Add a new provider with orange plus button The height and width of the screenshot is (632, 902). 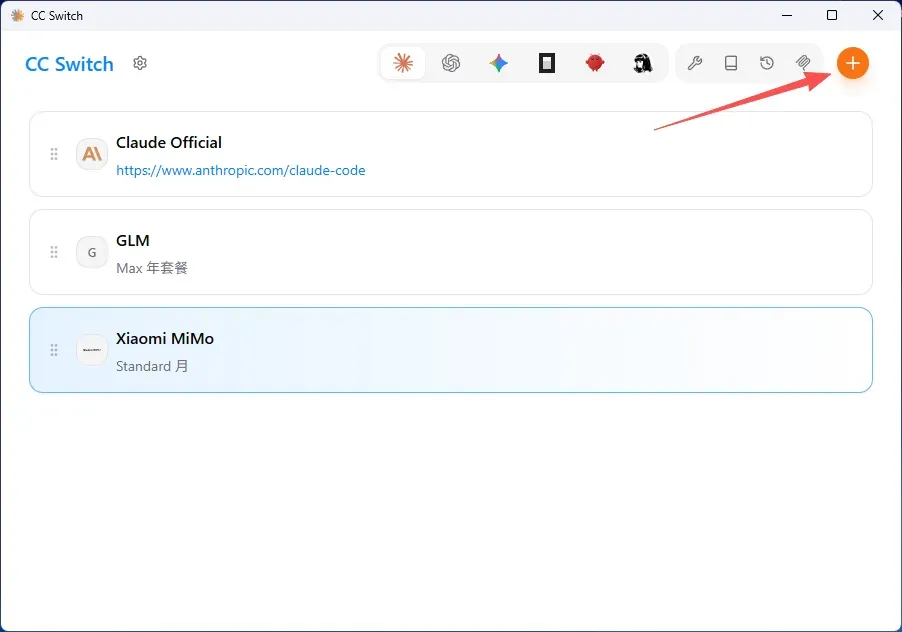pyautogui.click(x=853, y=63)
